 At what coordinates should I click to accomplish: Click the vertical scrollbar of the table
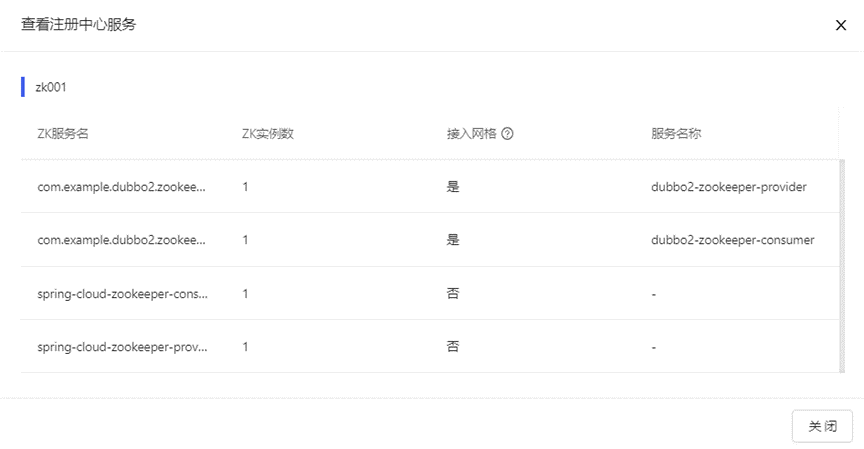coord(841,266)
